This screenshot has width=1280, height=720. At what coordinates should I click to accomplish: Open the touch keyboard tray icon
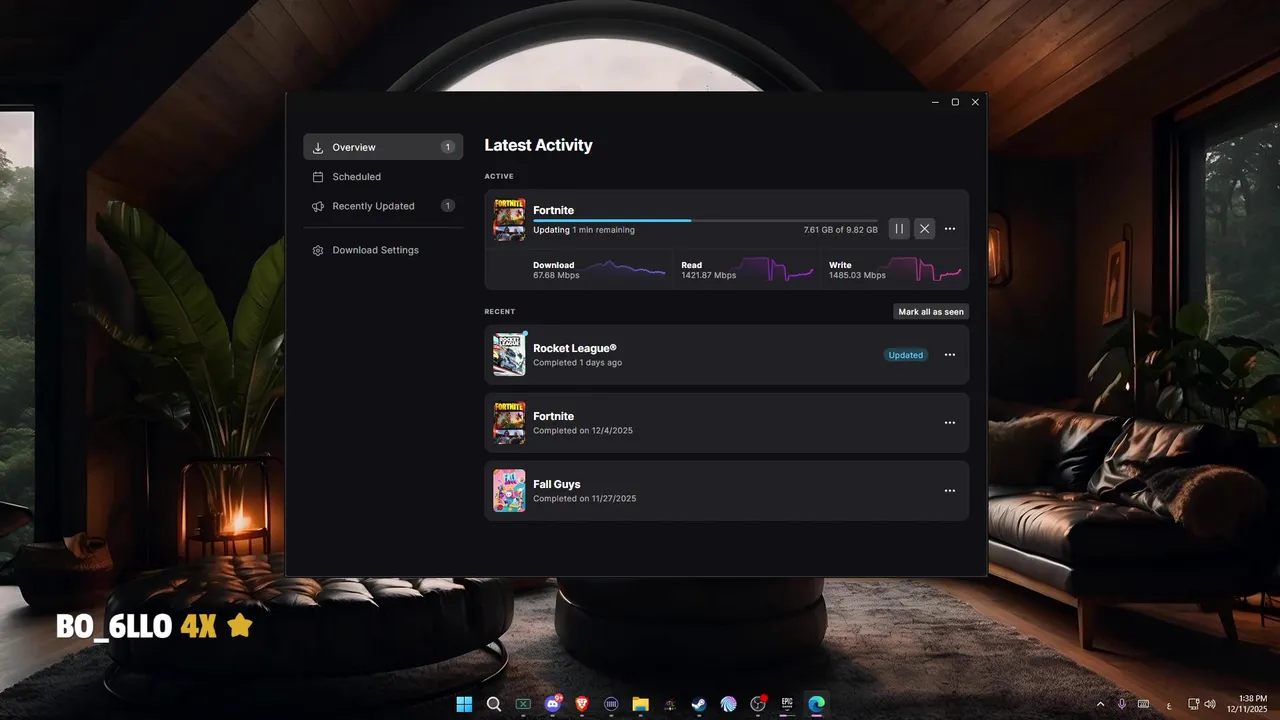point(1143,704)
